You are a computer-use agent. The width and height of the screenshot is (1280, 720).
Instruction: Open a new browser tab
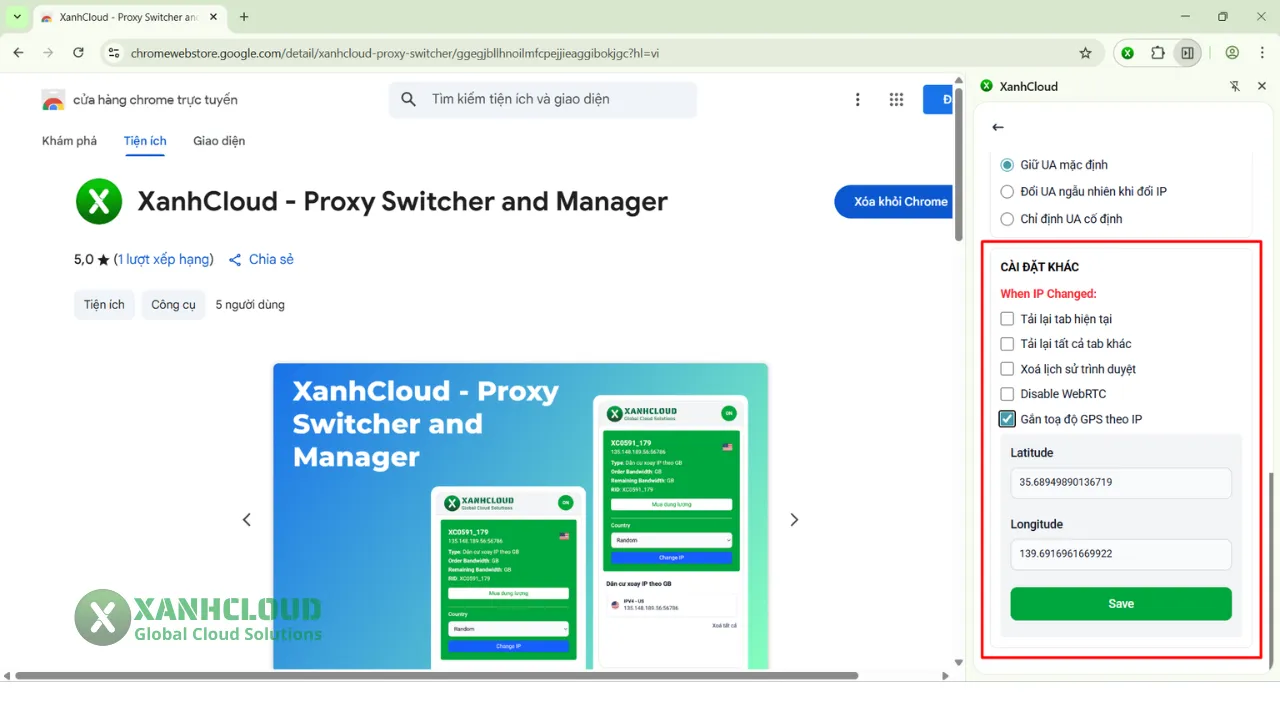click(x=244, y=17)
